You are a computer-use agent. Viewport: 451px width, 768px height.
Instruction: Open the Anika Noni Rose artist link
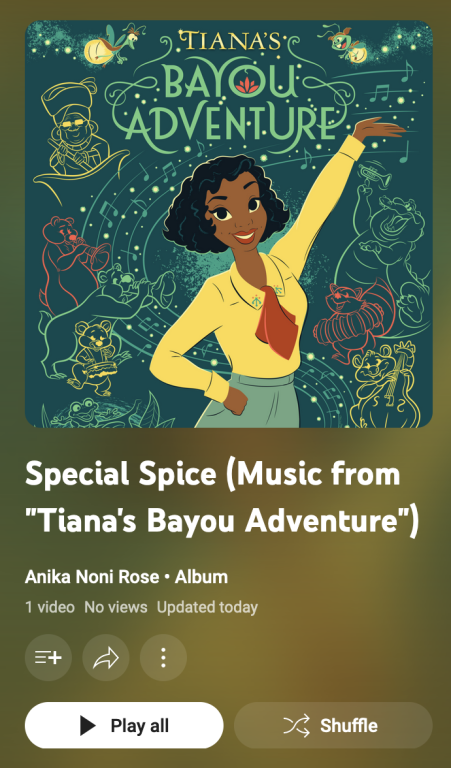pyautogui.click(x=92, y=577)
